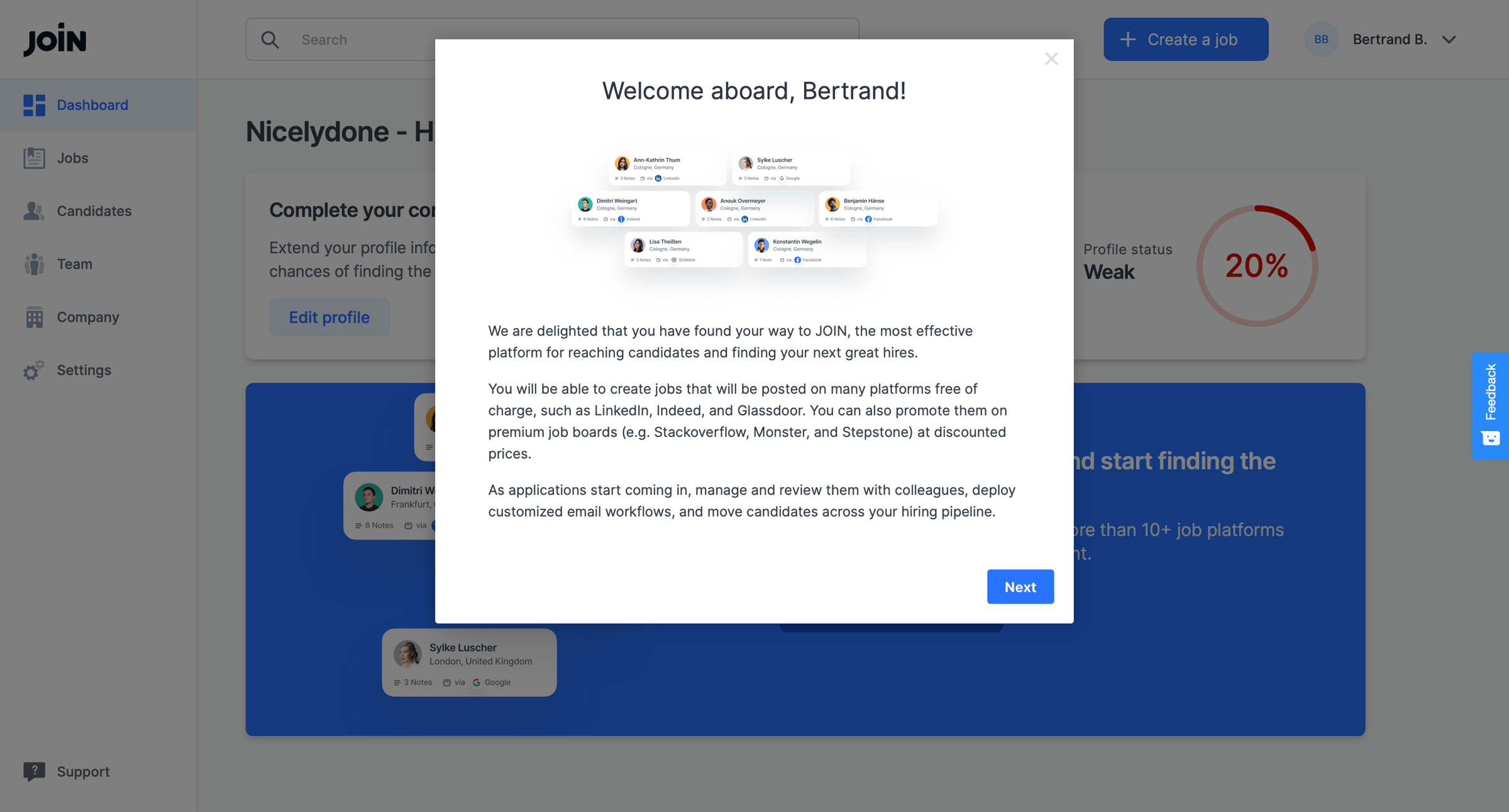Click the search magnifier icon
Viewport: 1509px width, 812px height.
270,40
